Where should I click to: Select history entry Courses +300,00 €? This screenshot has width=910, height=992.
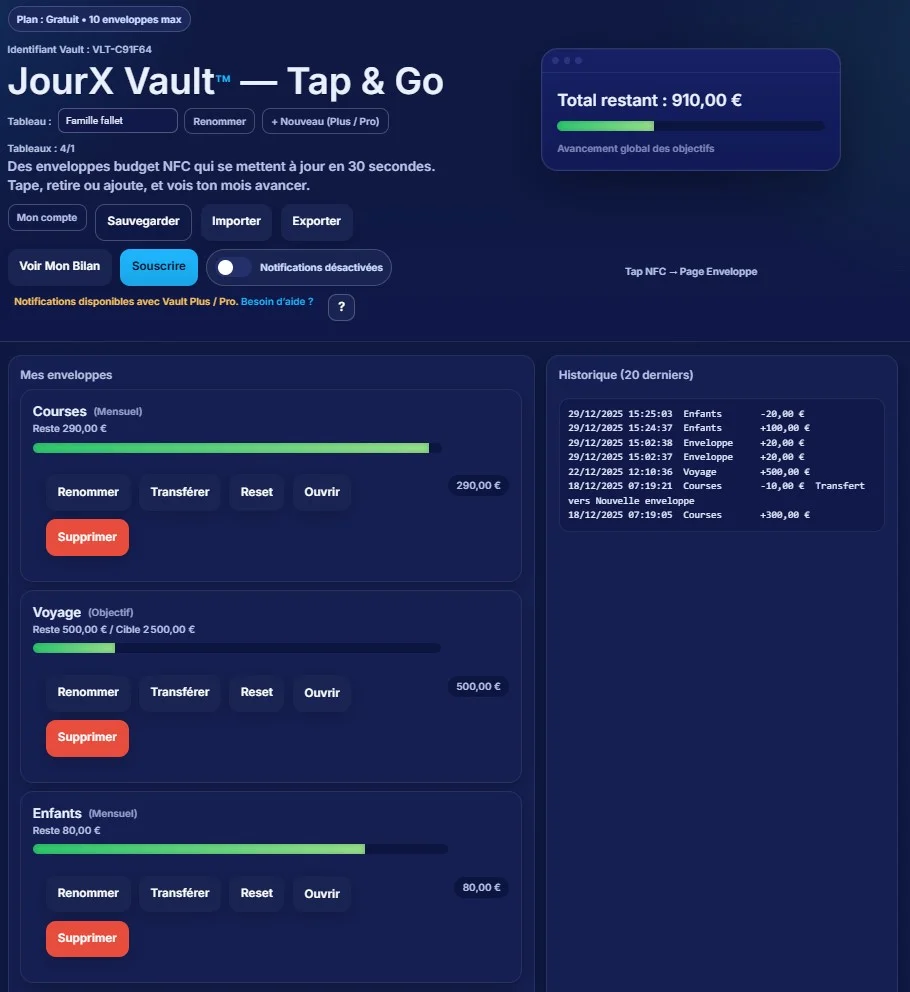pyautogui.click(x=689, y=515)
